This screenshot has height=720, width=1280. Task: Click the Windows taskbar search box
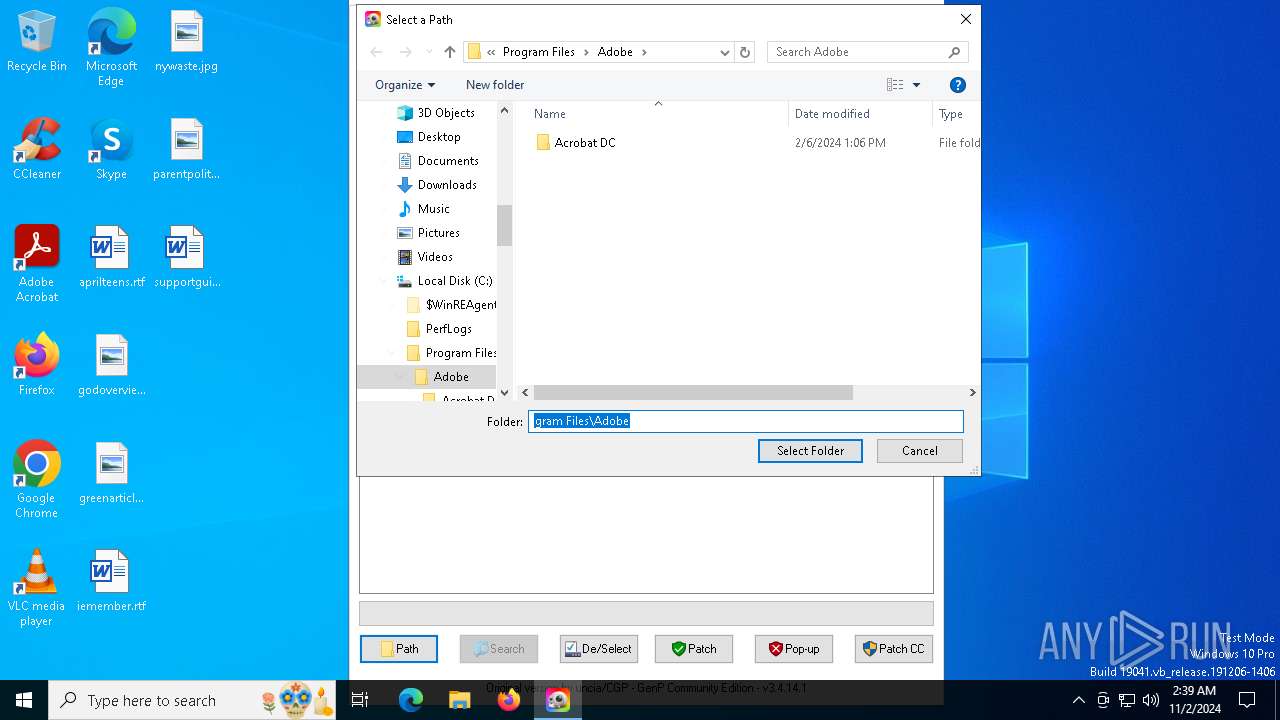click(x=192, y=700)
